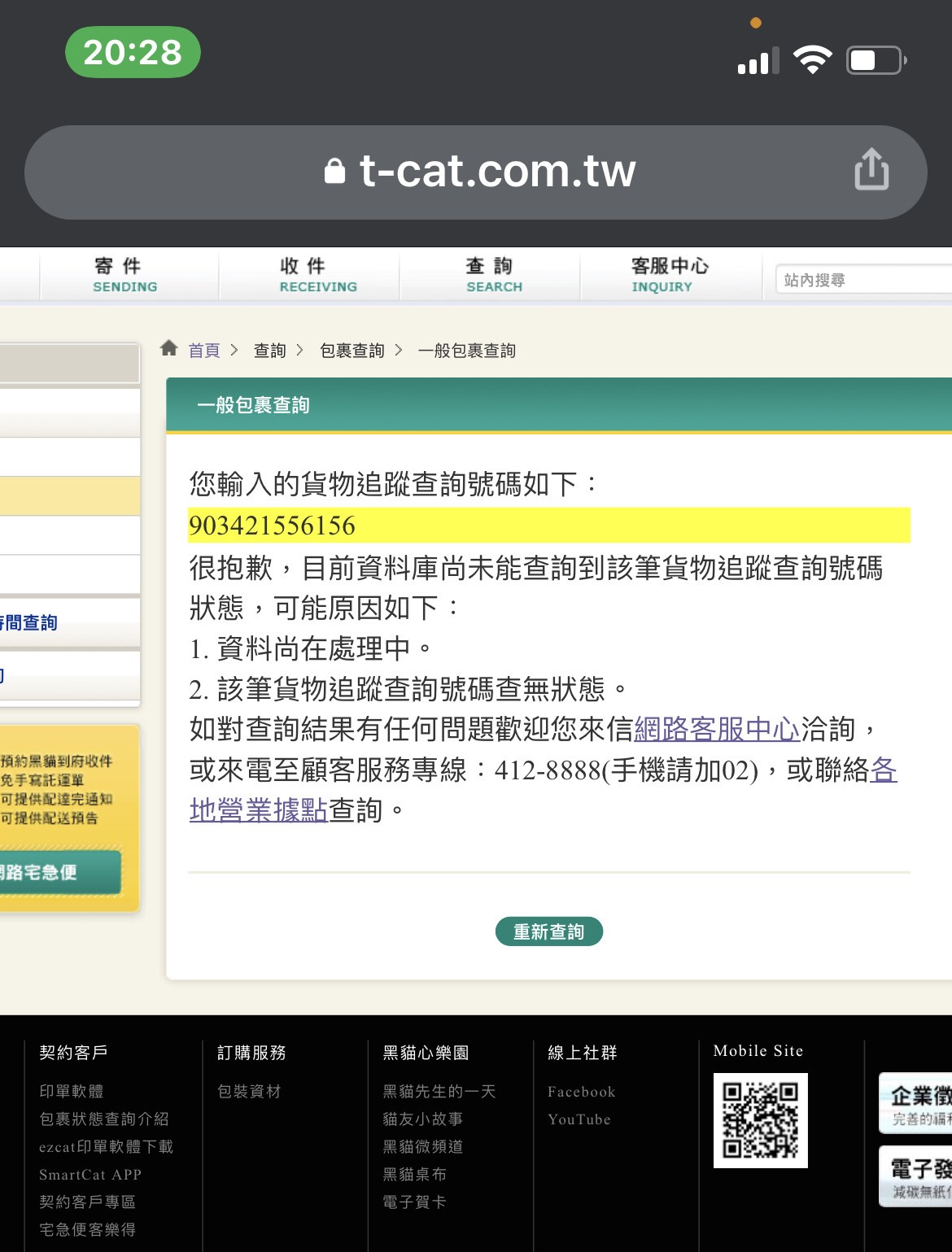Open the 網路客服中心 link

(x=717, y=729)
